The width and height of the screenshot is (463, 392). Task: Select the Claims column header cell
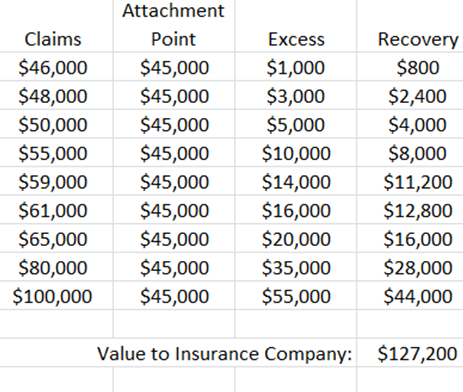point(53,39)
